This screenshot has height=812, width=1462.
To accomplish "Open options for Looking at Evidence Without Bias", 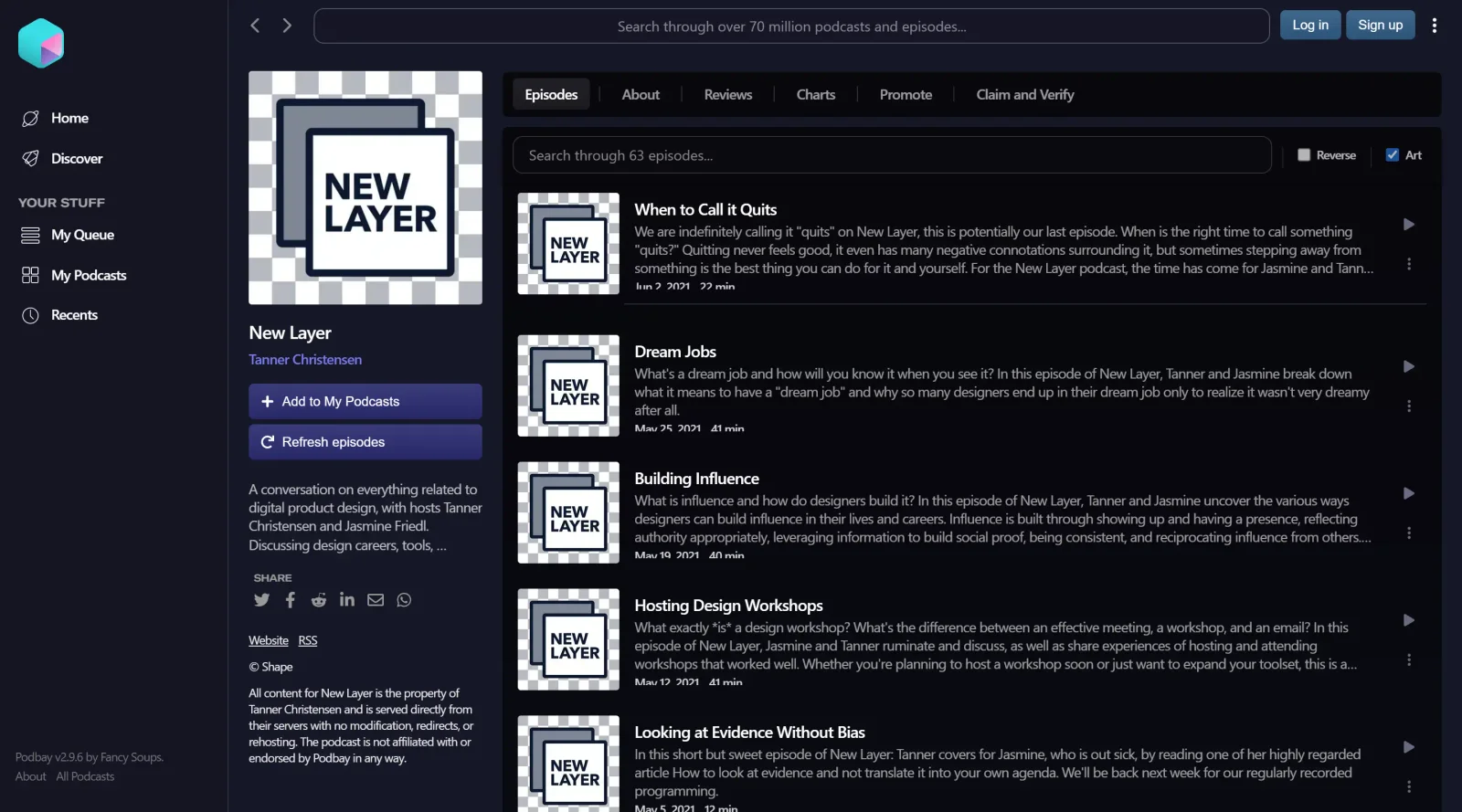I will [x=1409, y=786].
